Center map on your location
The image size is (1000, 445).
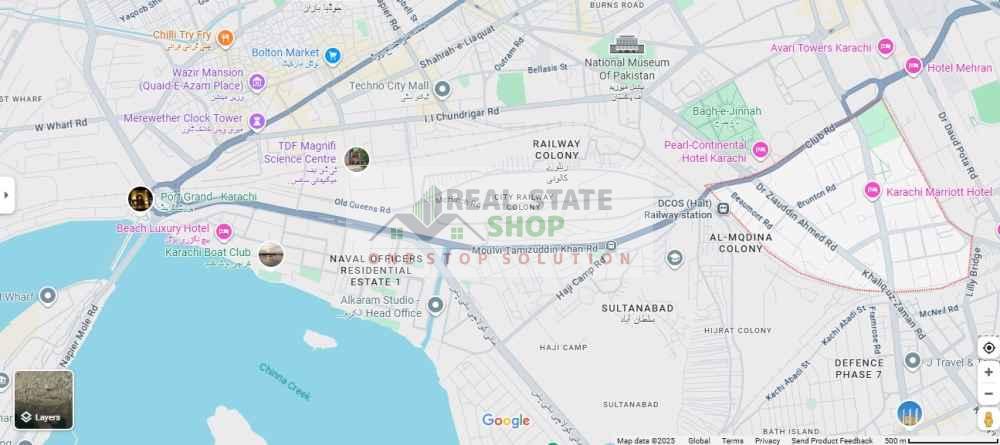989,348
